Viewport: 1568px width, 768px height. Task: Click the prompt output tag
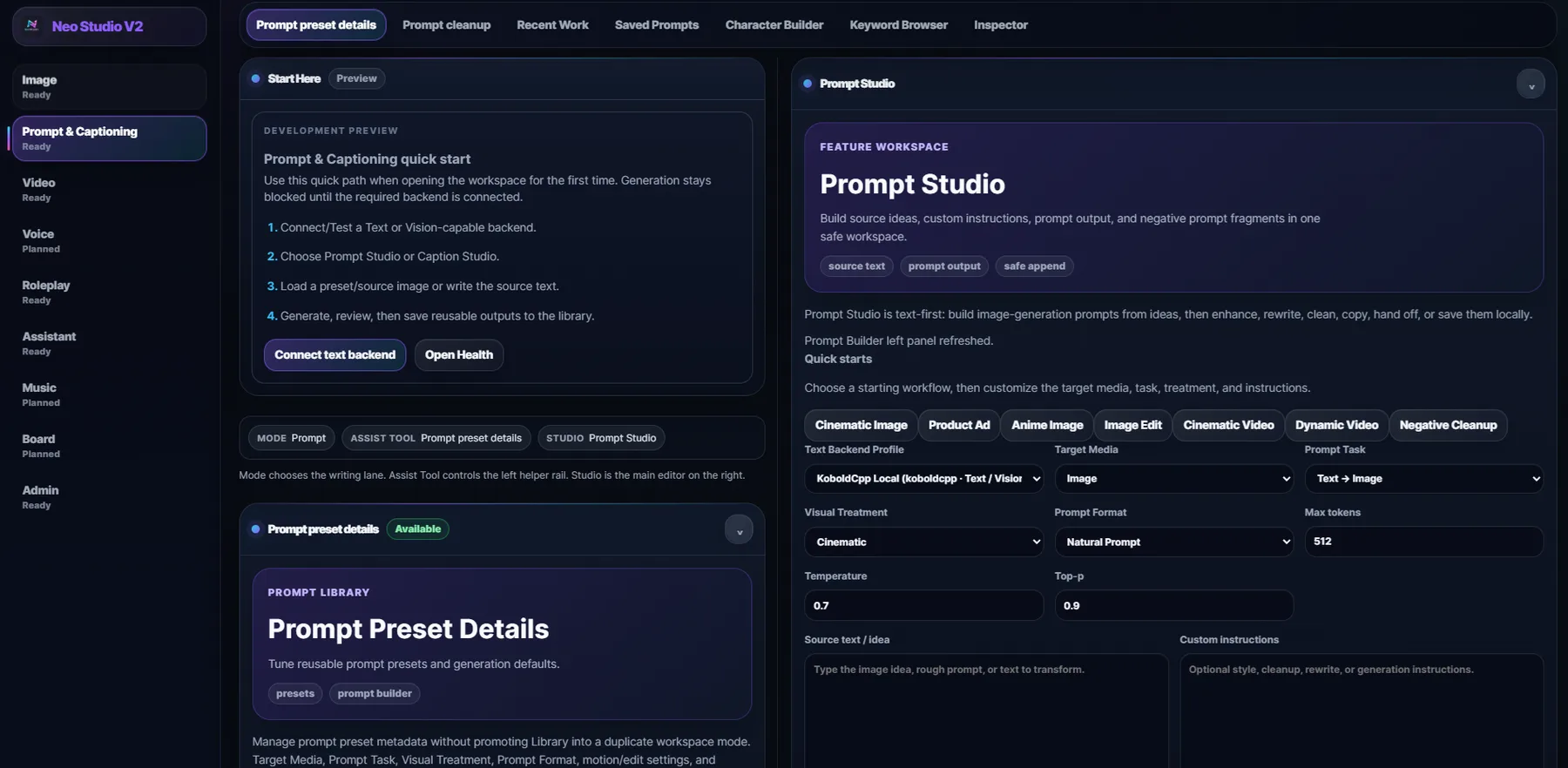(944, 266)
